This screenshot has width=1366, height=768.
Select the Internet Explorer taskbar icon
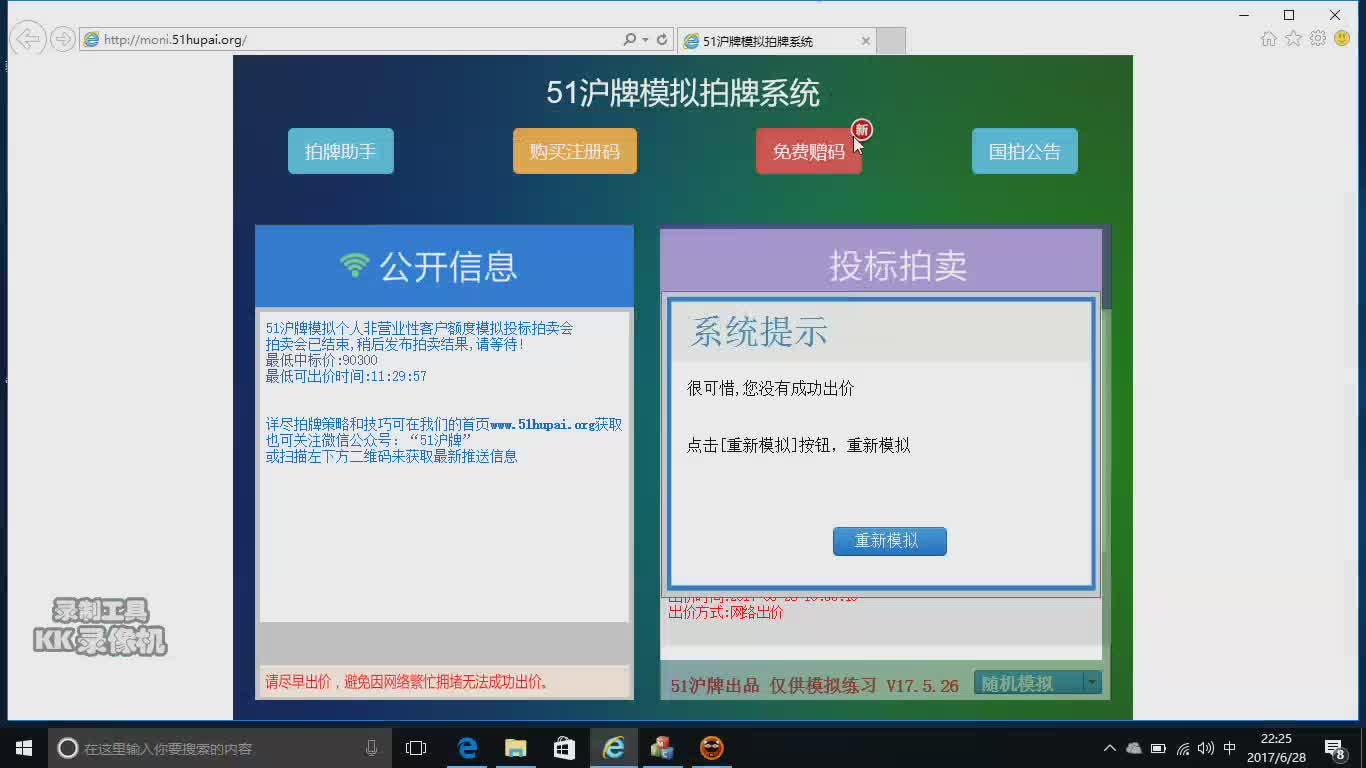pos(613,748)
